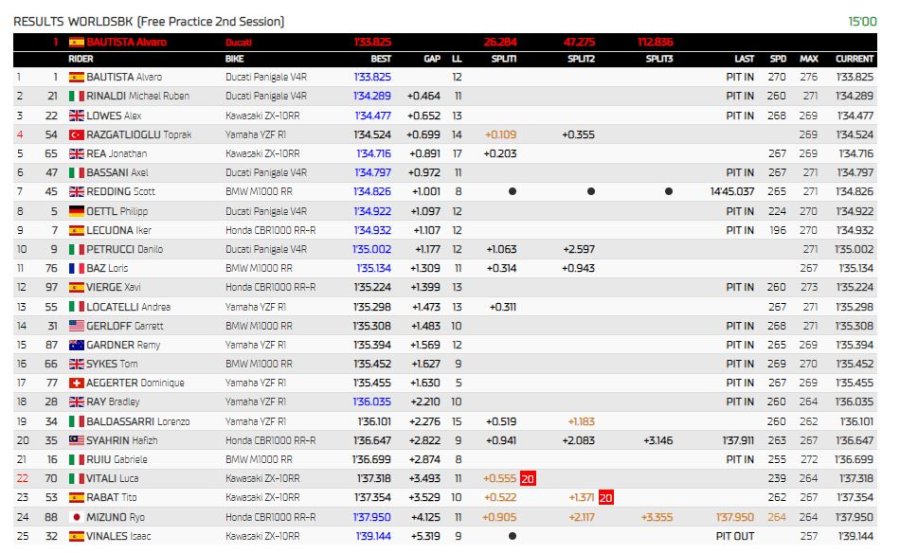Click the Spanish flag beside RABAT Tito
This screenshot has width=900, height=553.
(76, 497)
